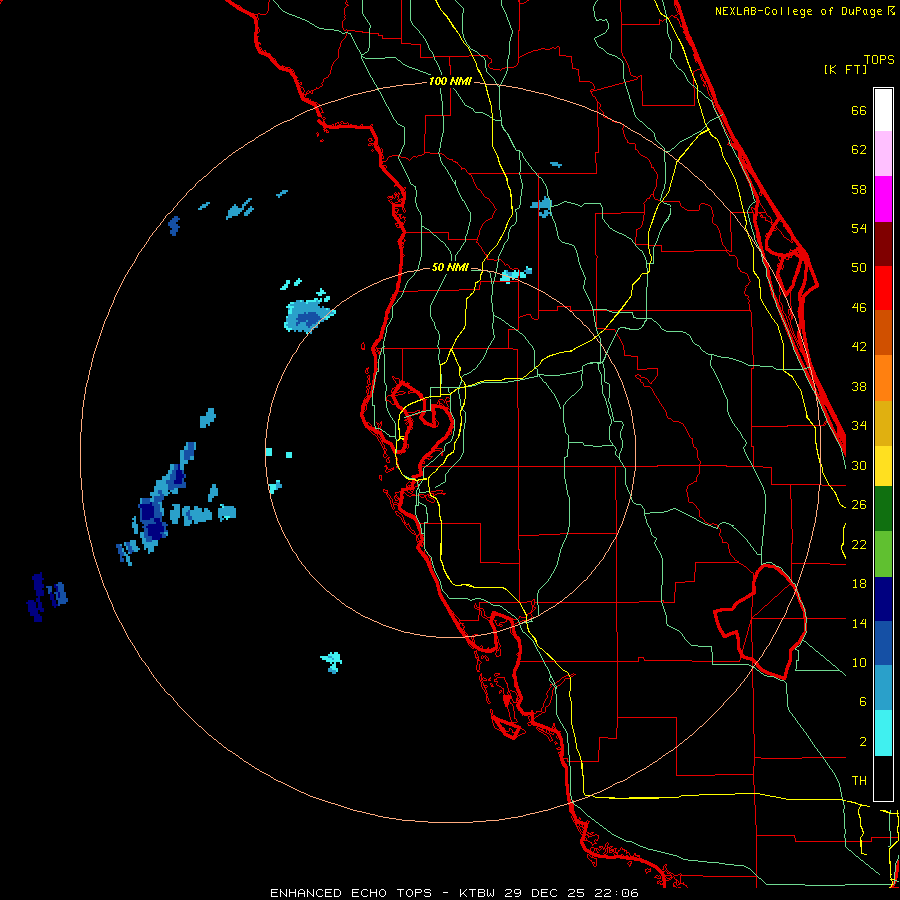Click the 6 legend value

[x=862, y=702]
